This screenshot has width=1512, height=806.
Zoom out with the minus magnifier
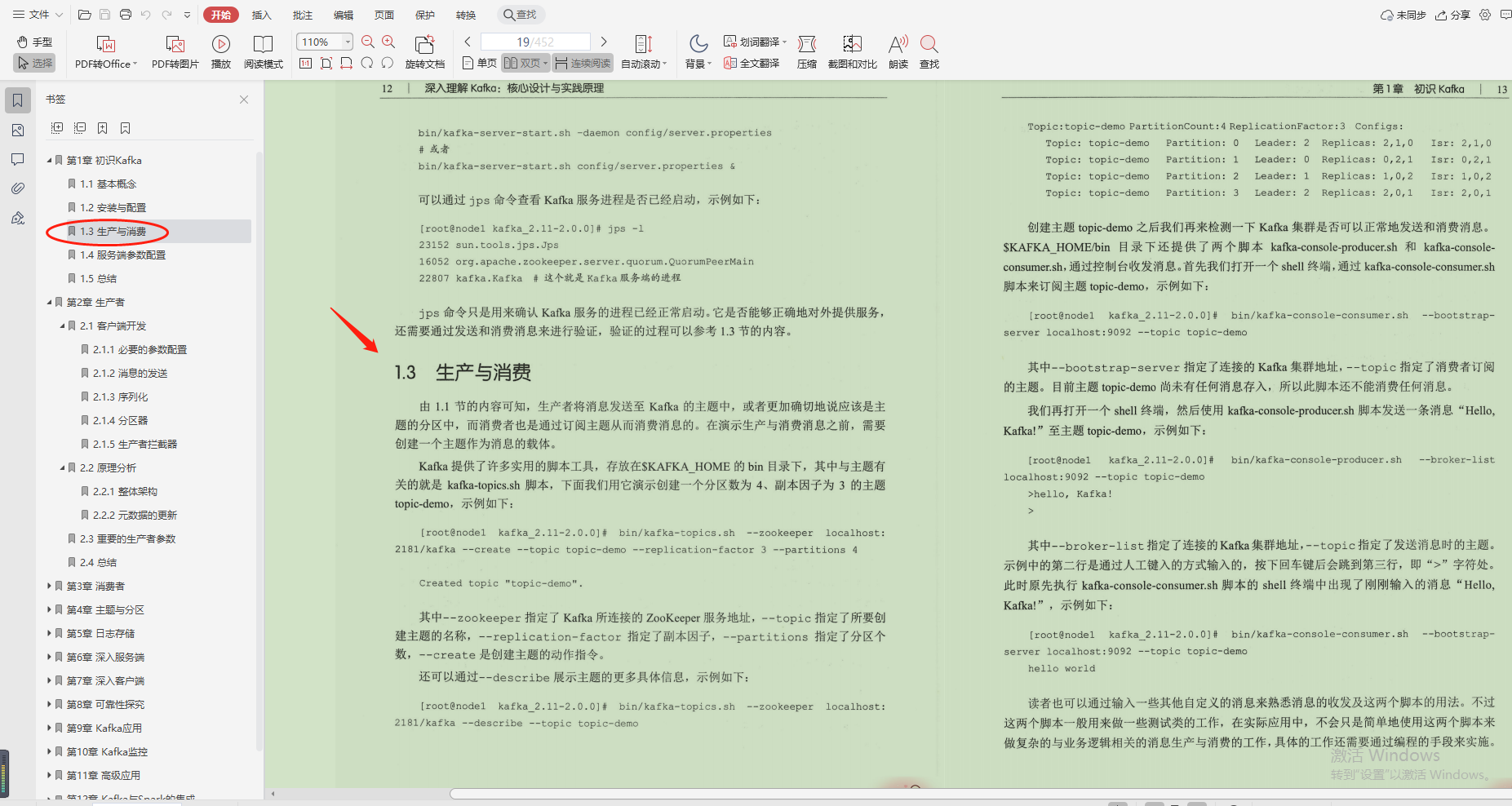tap(368, 42)
